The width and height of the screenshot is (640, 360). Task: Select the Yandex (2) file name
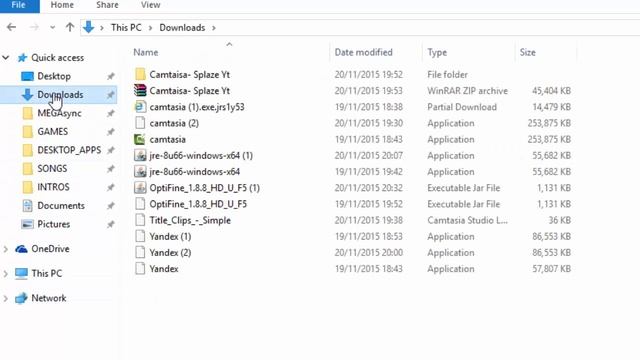point(170,253)
